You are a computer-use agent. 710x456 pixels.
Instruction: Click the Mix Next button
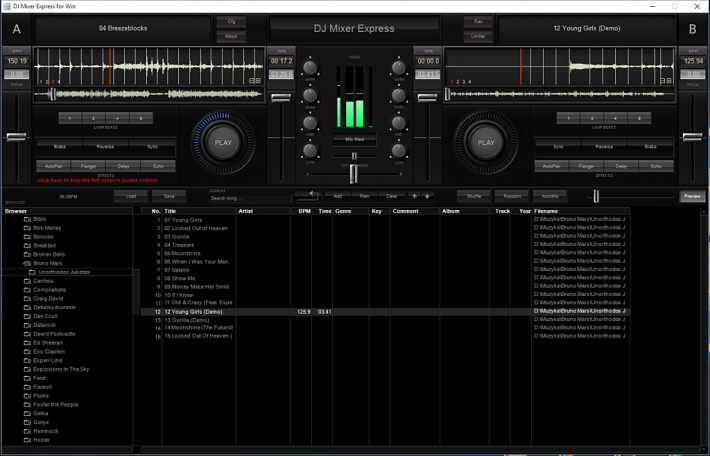[x=355, y=139]
